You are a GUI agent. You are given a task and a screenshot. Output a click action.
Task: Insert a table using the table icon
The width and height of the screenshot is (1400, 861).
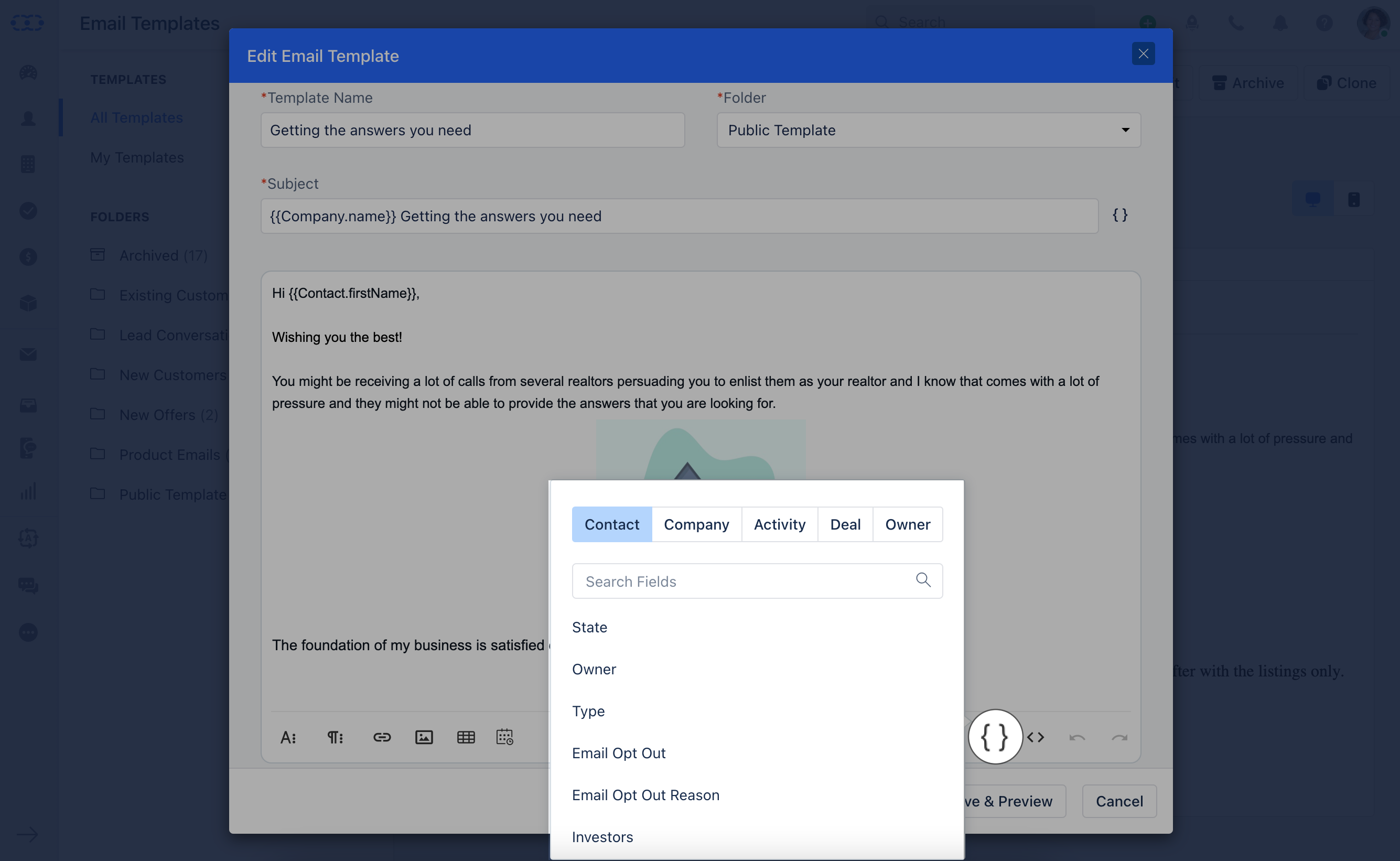tap(466, 737)
